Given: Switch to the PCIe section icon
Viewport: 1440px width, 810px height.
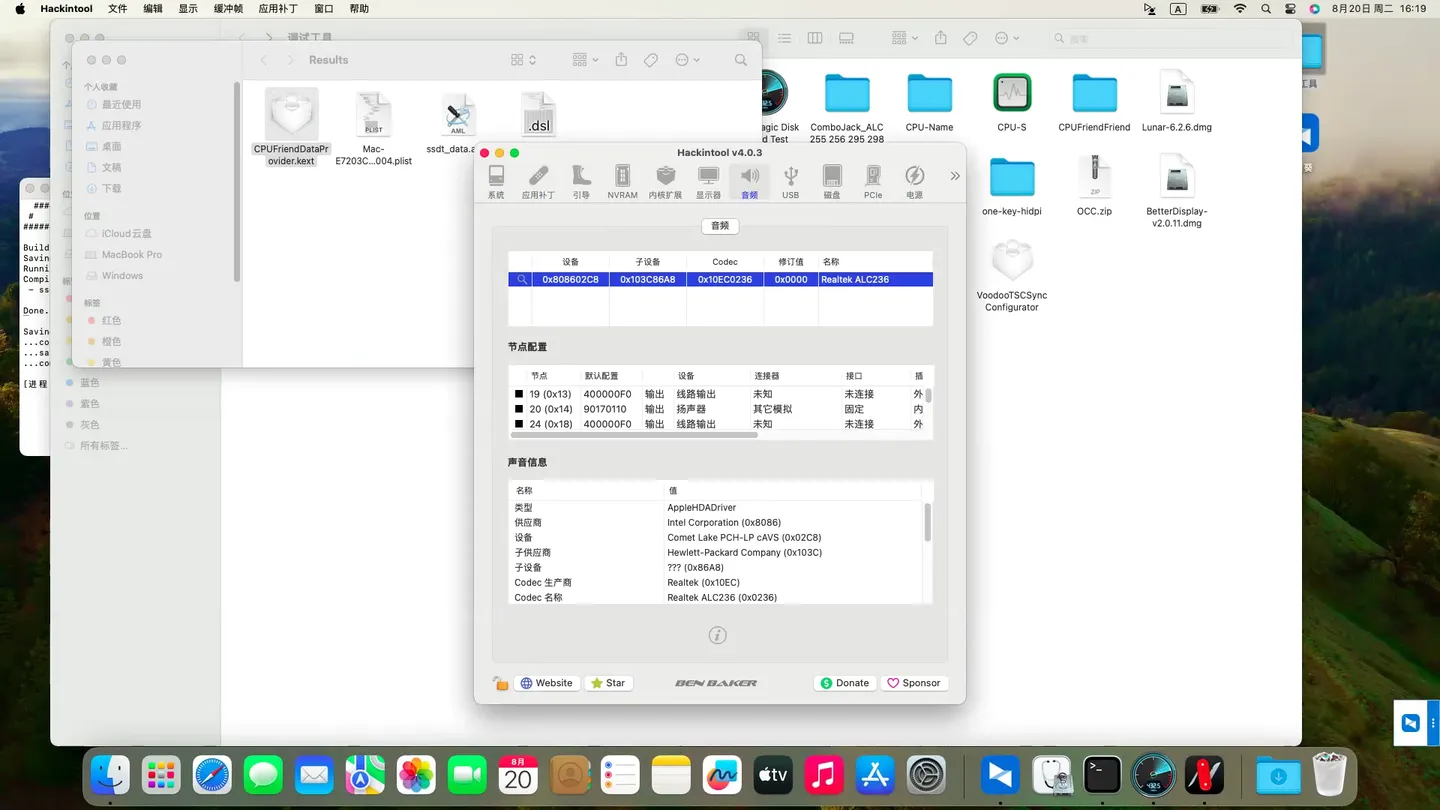Looking at the screenshot, I should coord(873,182).
